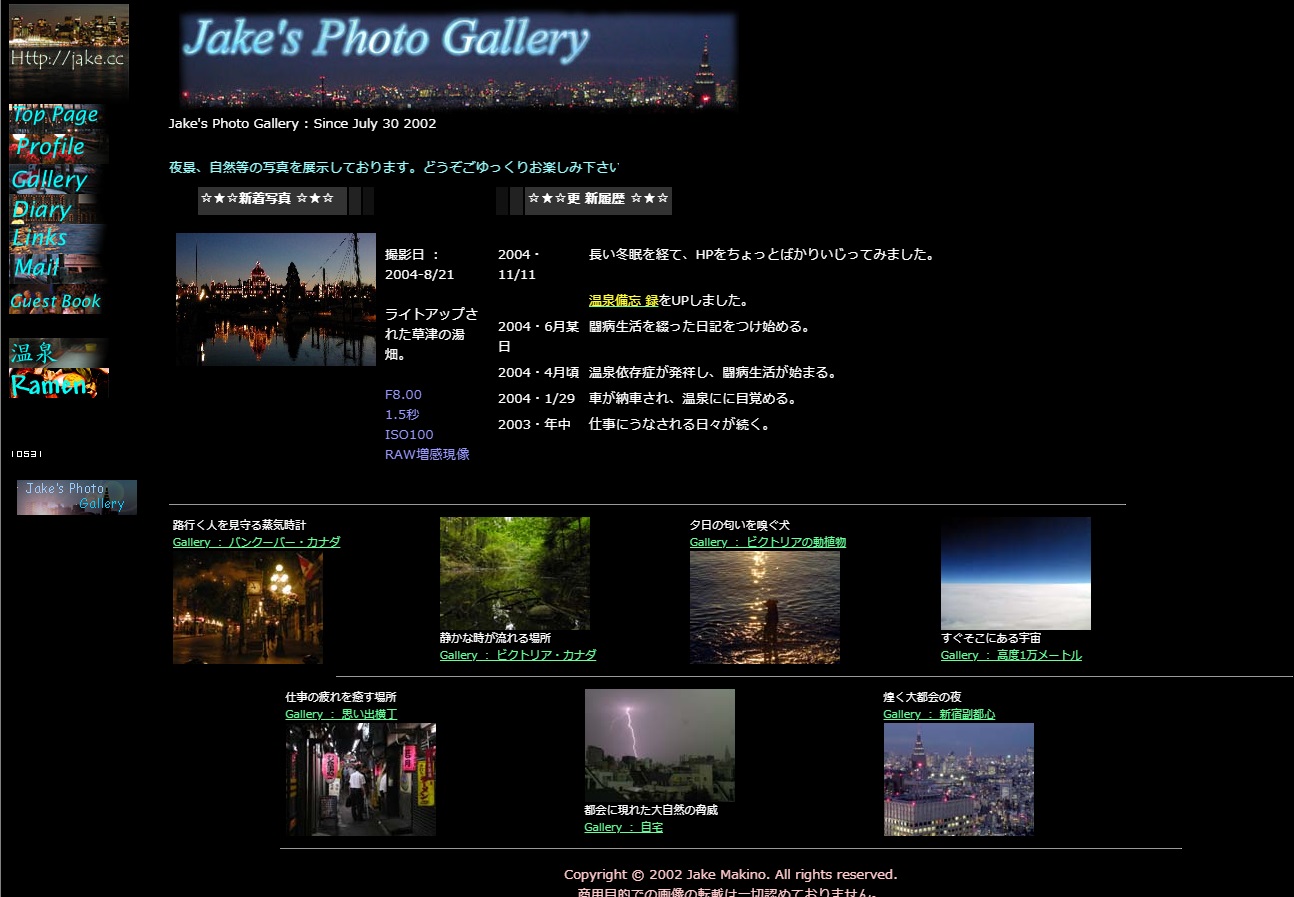Image resolution: width=1294 pixels, height=897 pixels.
Task: Click the Mail sidebar image button
Action: (38, 267)
